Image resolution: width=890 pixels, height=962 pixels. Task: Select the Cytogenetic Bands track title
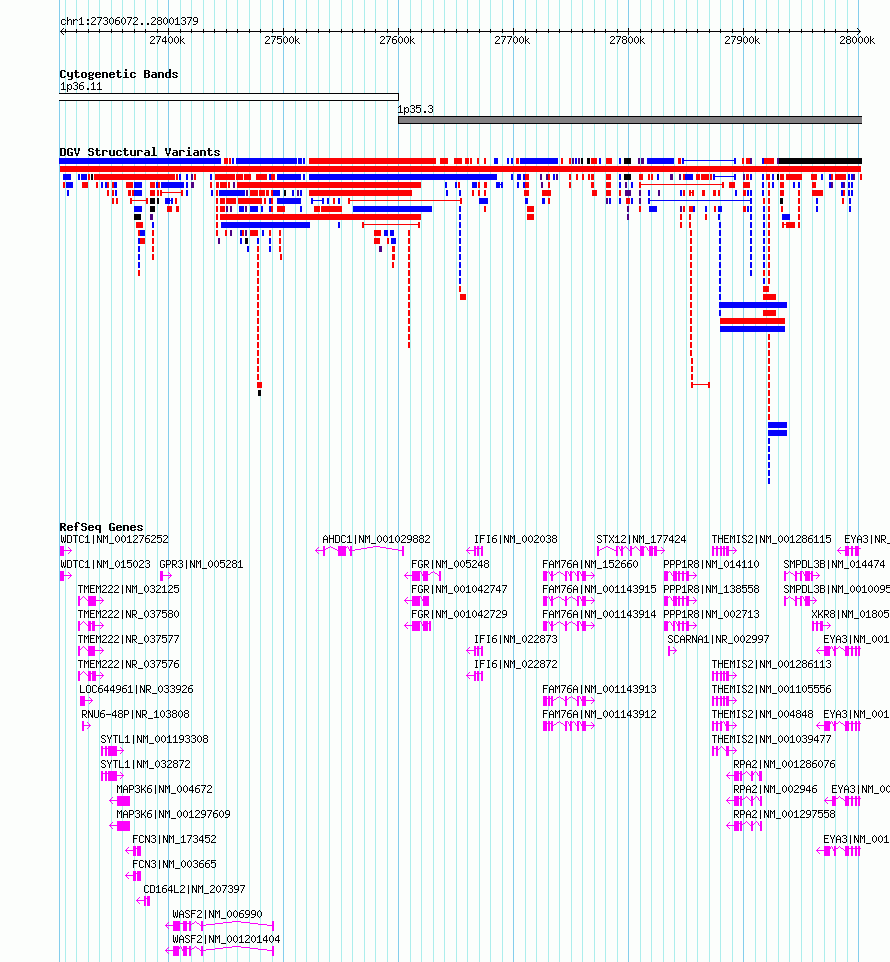tap(119, 74)
